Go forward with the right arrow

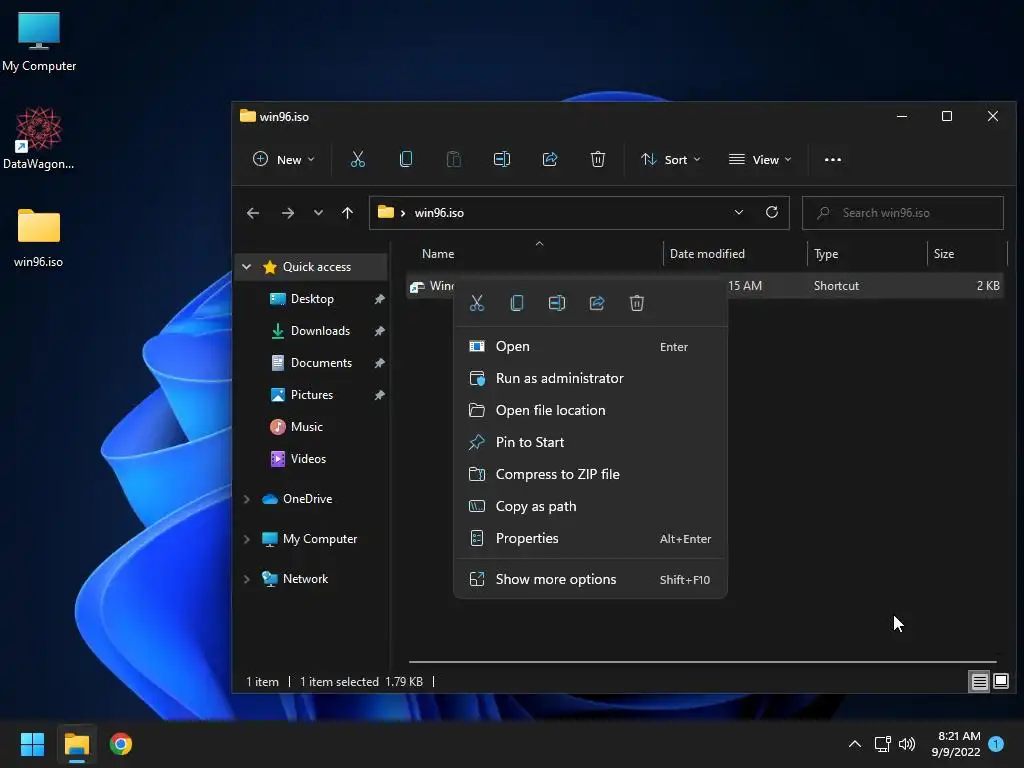click(287, 213)
